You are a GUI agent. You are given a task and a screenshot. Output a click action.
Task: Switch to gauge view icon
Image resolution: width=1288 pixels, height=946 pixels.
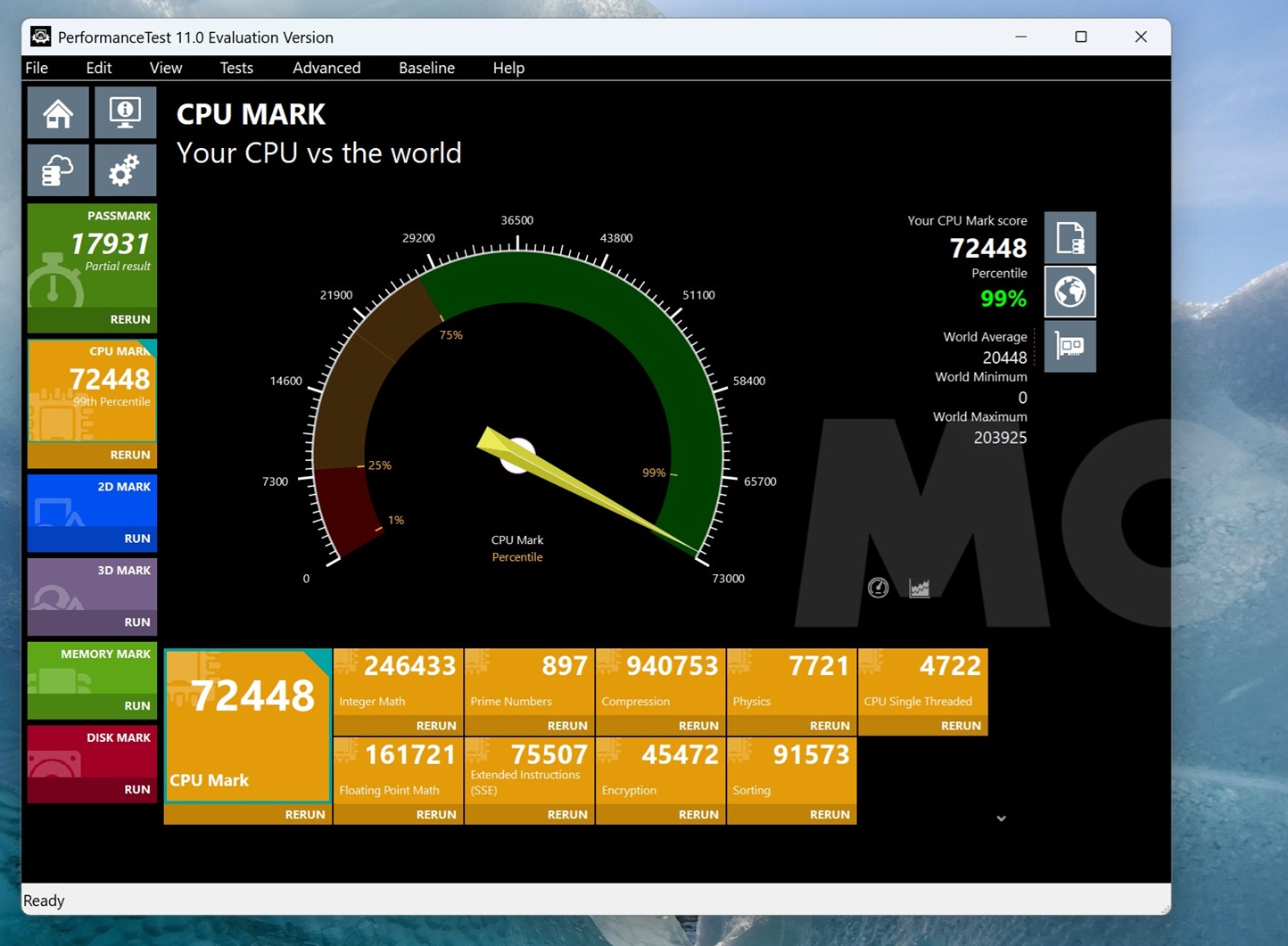coord(878,588)
